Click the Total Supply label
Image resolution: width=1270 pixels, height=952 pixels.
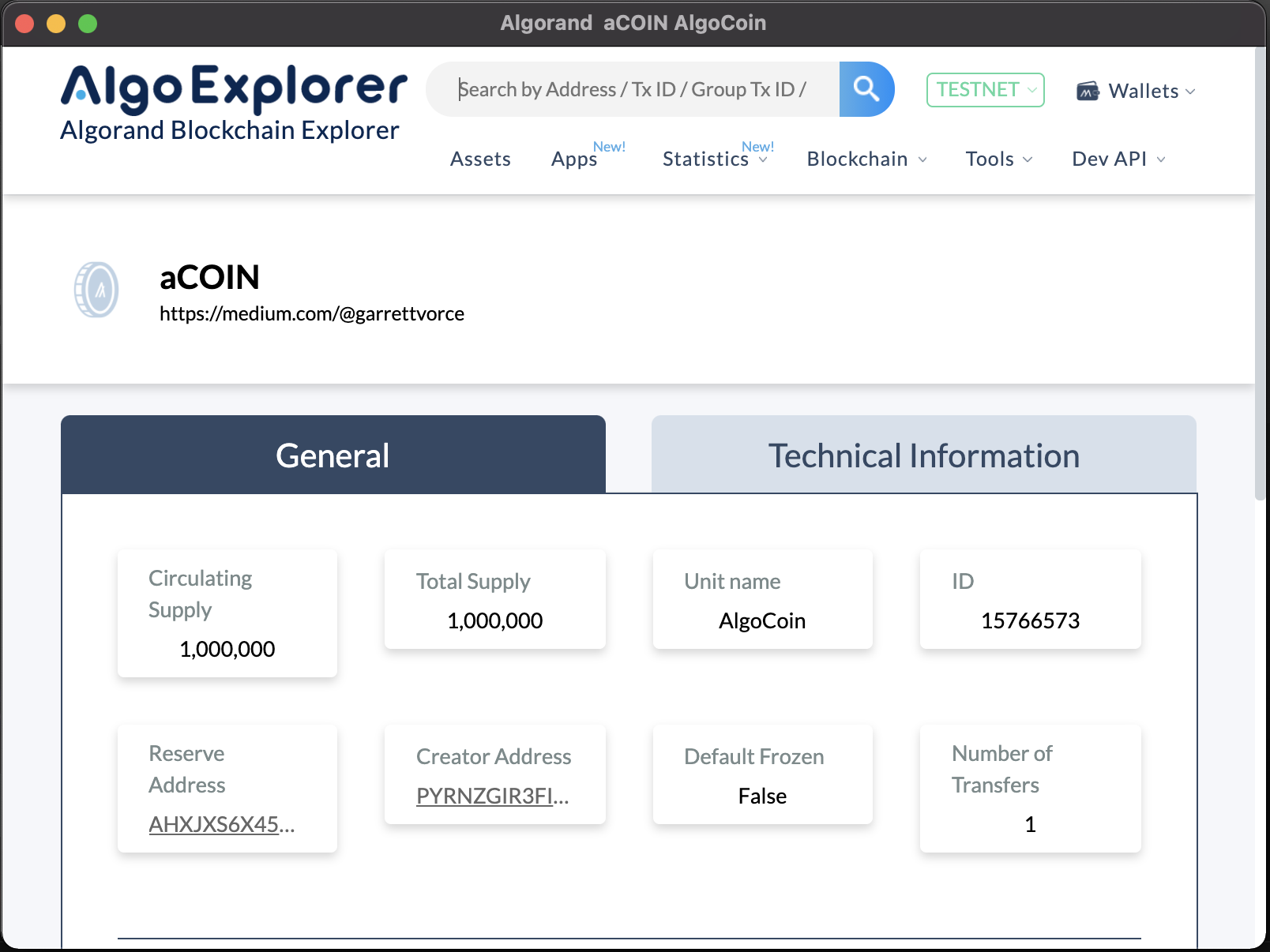point(473,582)
